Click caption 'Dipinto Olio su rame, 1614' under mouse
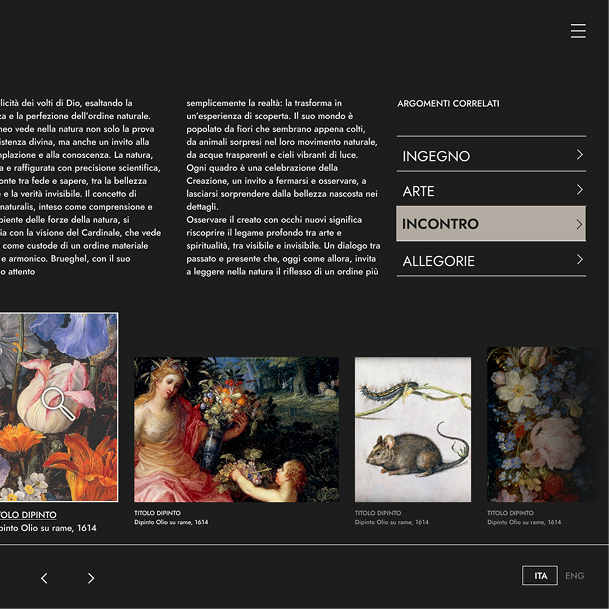The height and width of the screenshot is (609, 609). click(392, 522)
